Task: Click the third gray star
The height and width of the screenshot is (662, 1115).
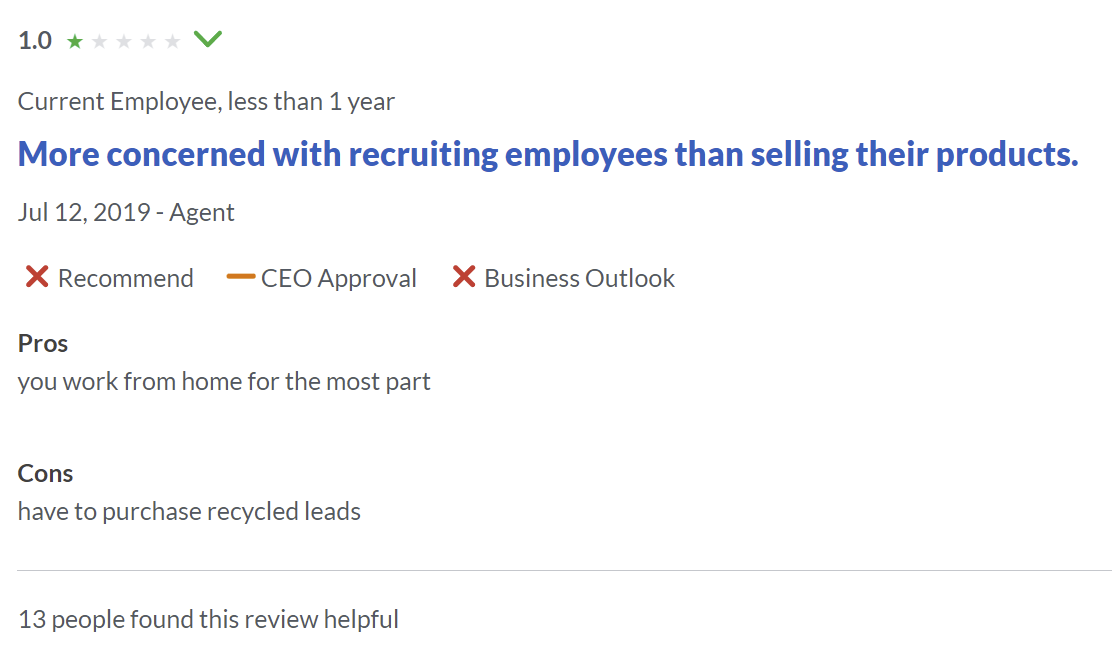Action: [124, 42]
